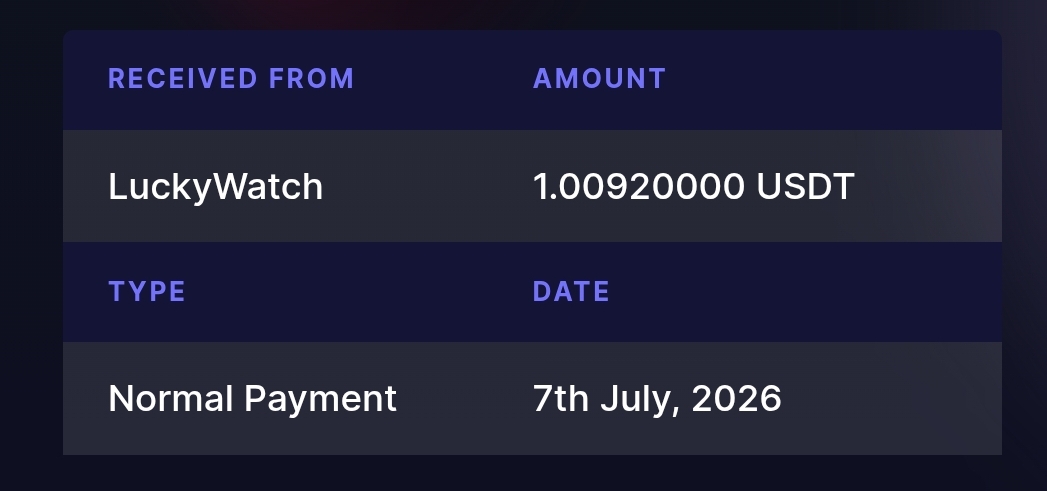
Task: Click the USDT currency label
Action: (805, 186)
